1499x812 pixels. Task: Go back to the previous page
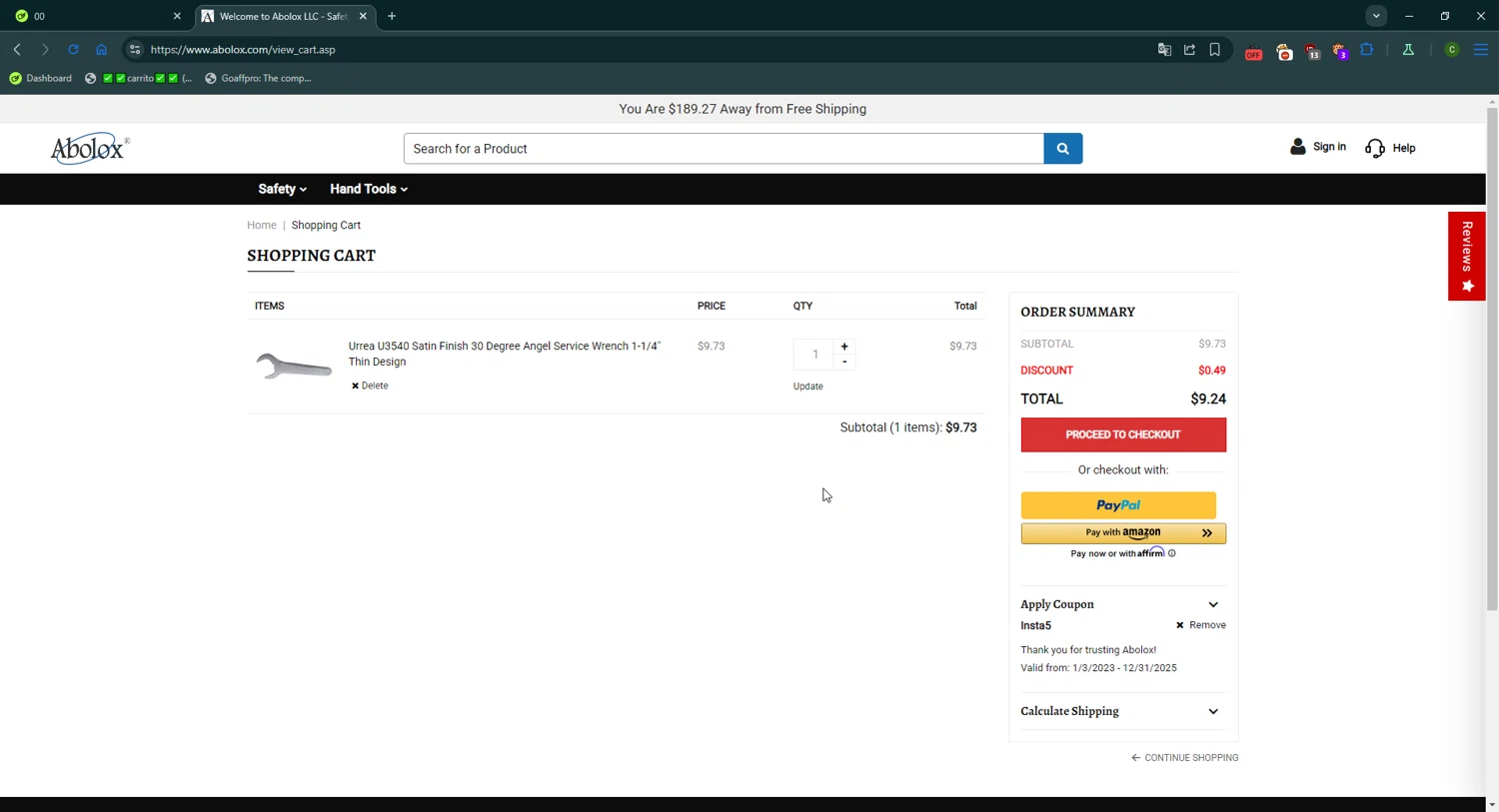(x=17, y=49)
